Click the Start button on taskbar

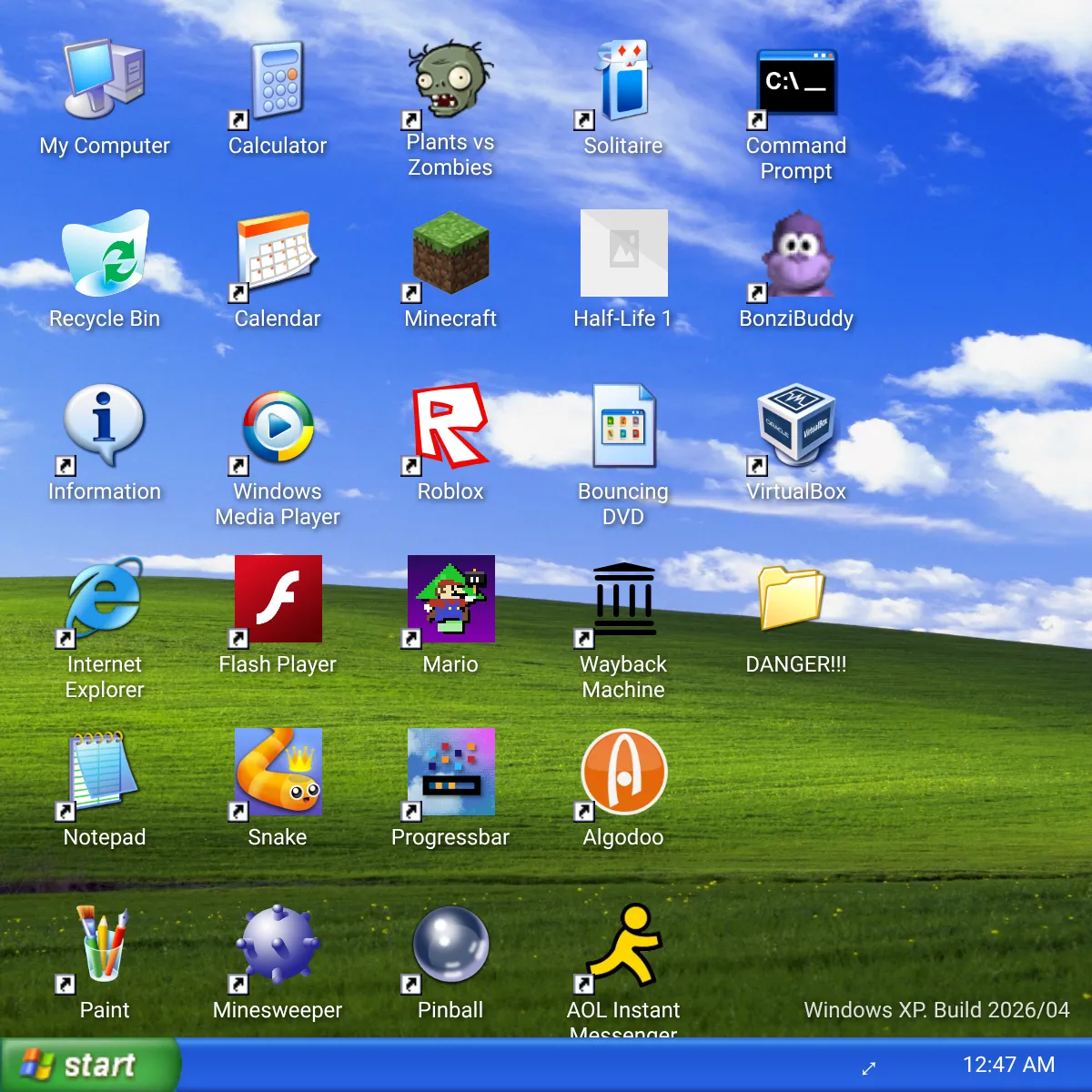click(89, 1065)
